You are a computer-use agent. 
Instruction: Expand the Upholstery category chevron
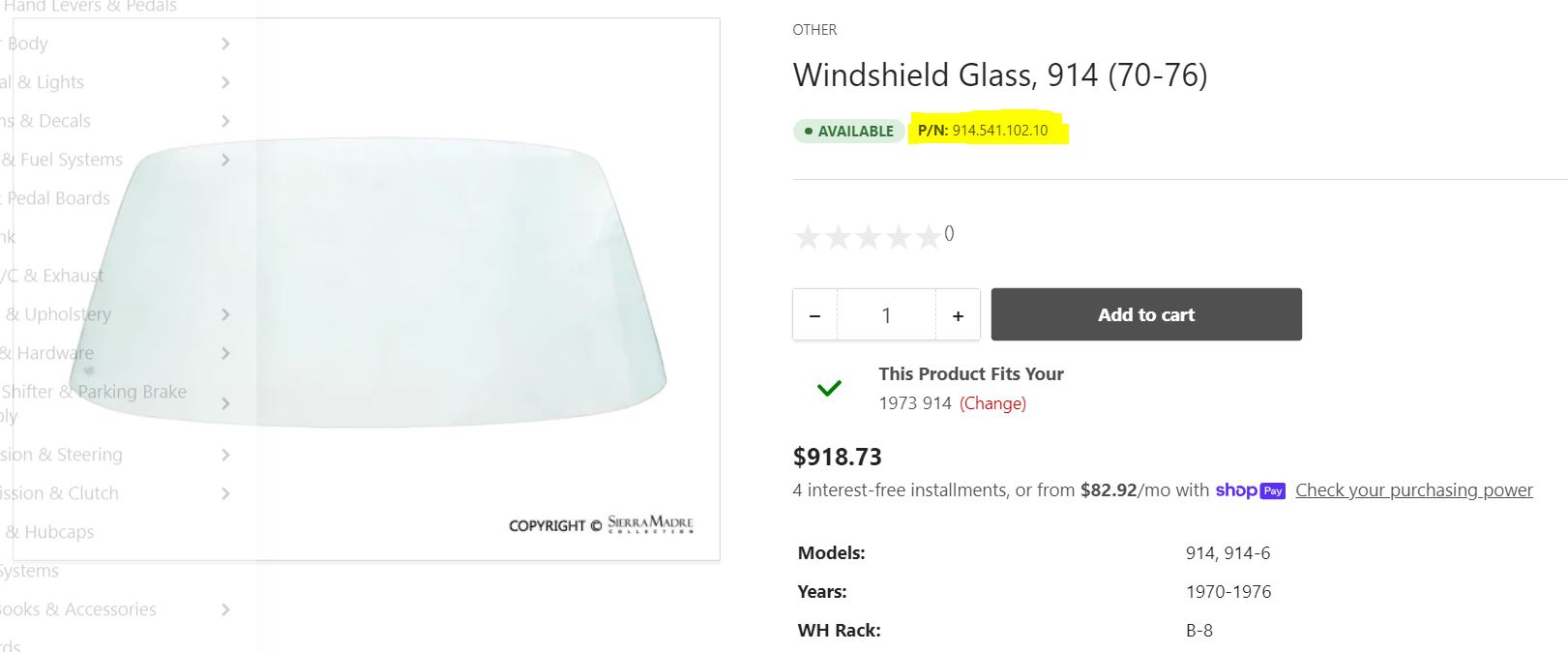[225, 314]
